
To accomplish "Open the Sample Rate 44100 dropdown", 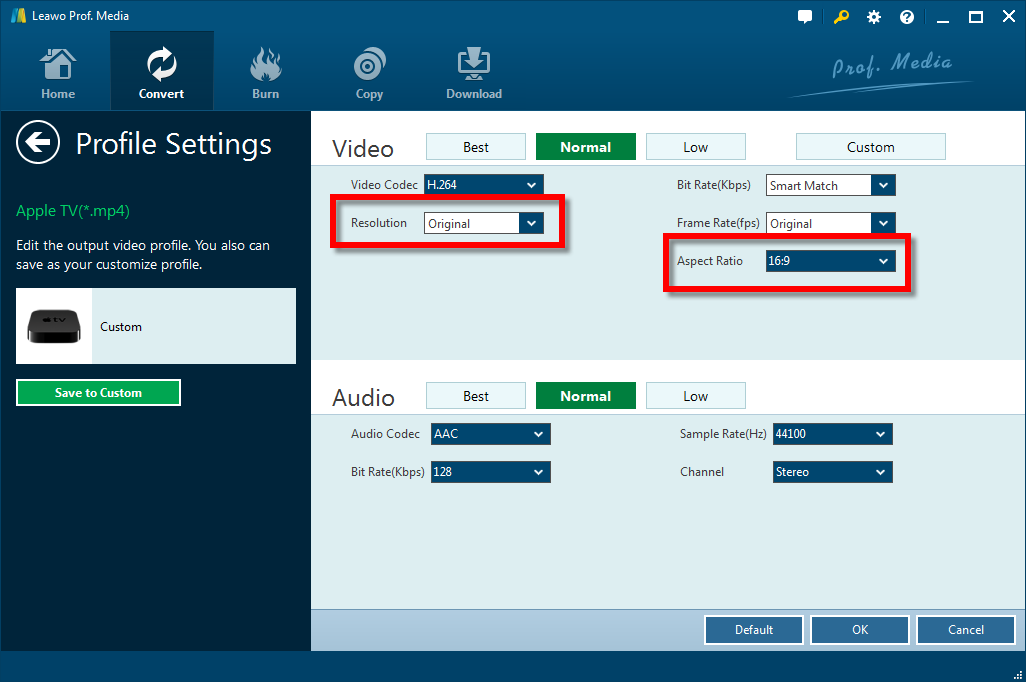I will 832,433.
